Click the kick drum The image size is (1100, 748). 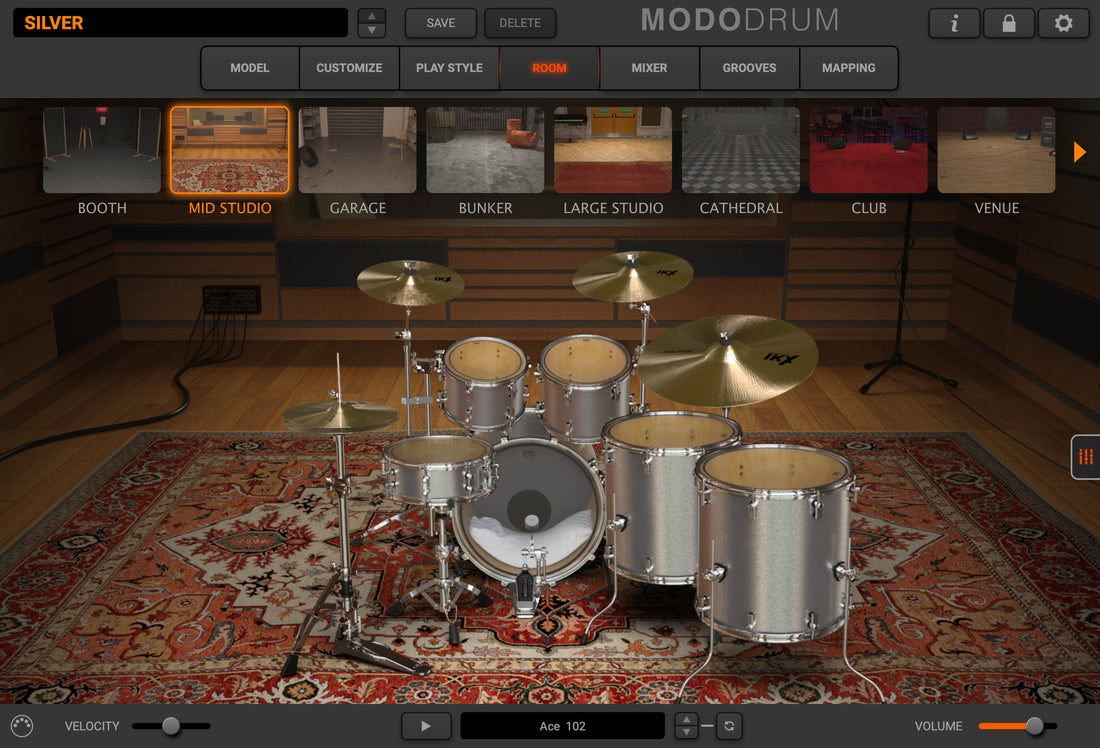coord(529,511)
